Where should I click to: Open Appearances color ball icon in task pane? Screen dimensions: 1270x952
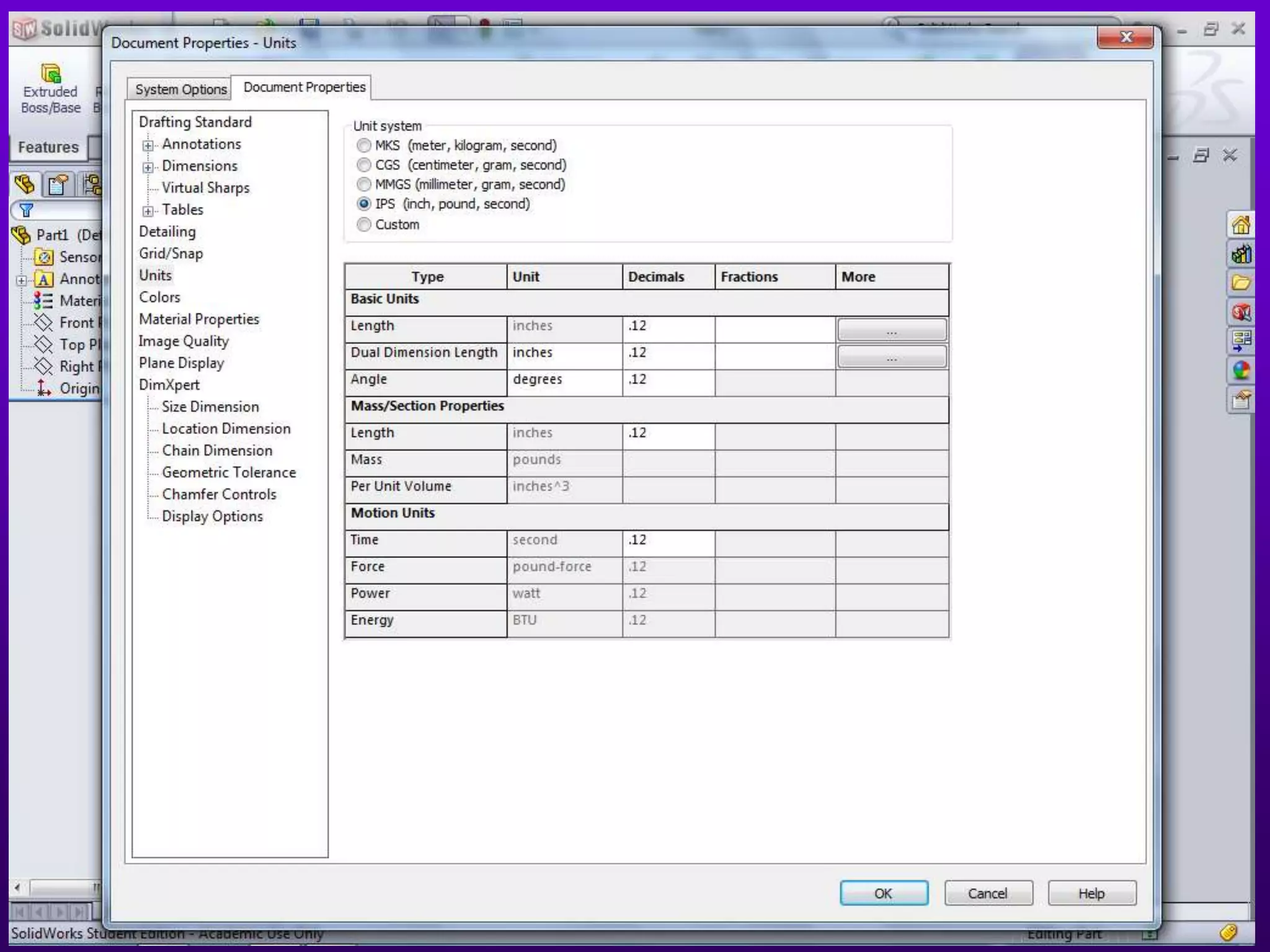click(x=1241, y=371)
